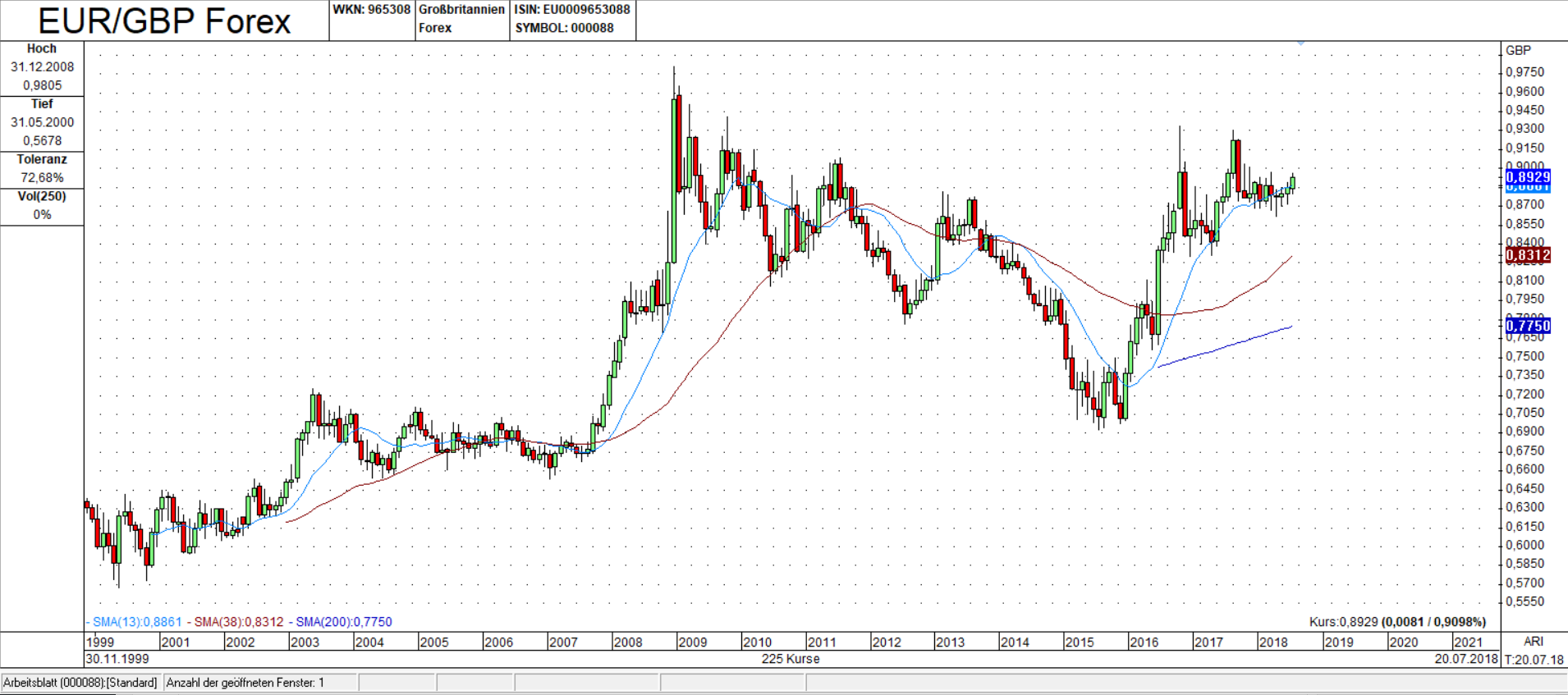
Task: Click the 0,9600 price axis label
Action: pos(1524,92)
